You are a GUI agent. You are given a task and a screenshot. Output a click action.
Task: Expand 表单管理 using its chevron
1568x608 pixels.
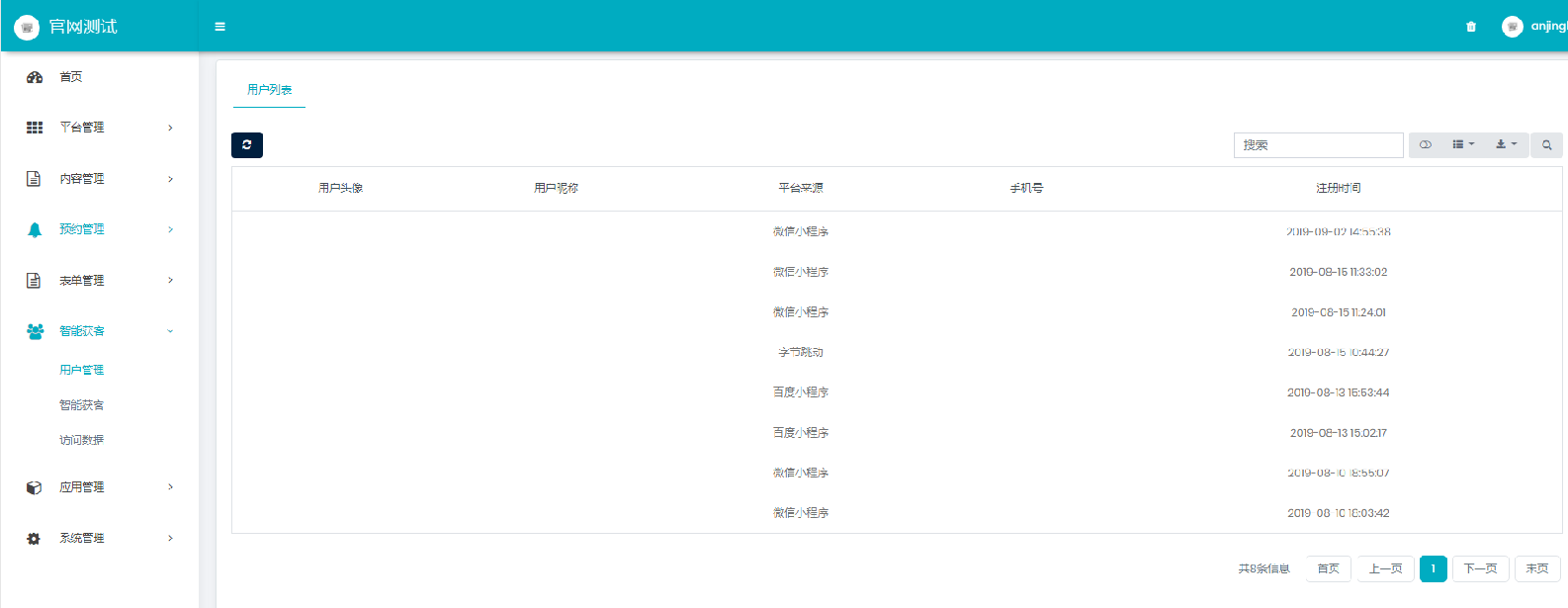click(170, 281)
